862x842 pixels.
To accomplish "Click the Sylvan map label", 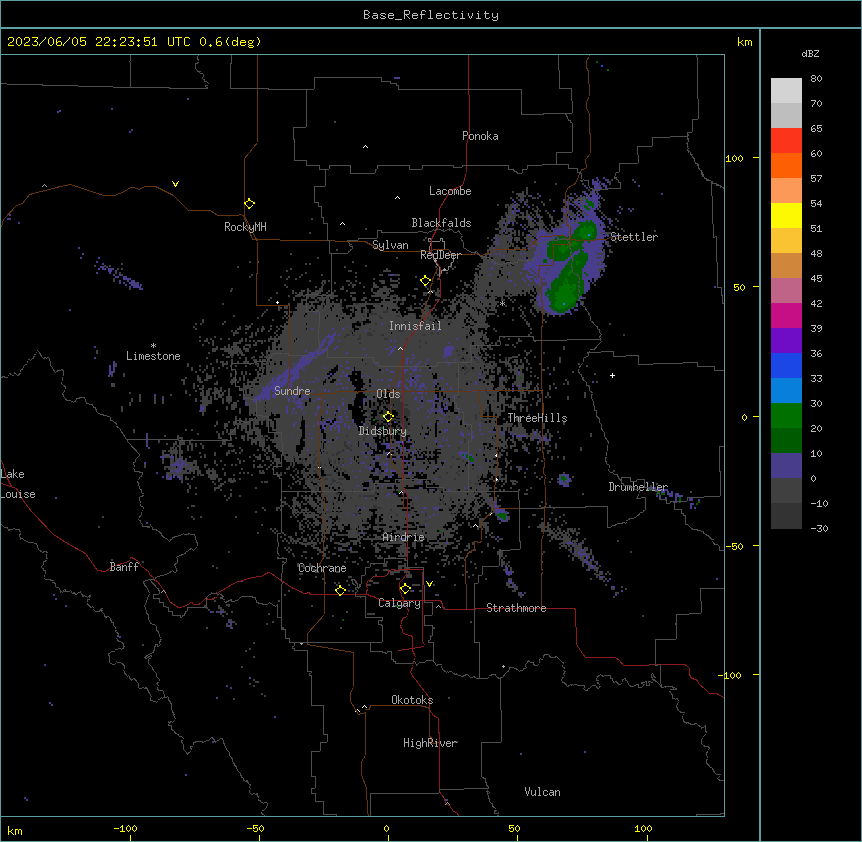I will tap(390, 245).
